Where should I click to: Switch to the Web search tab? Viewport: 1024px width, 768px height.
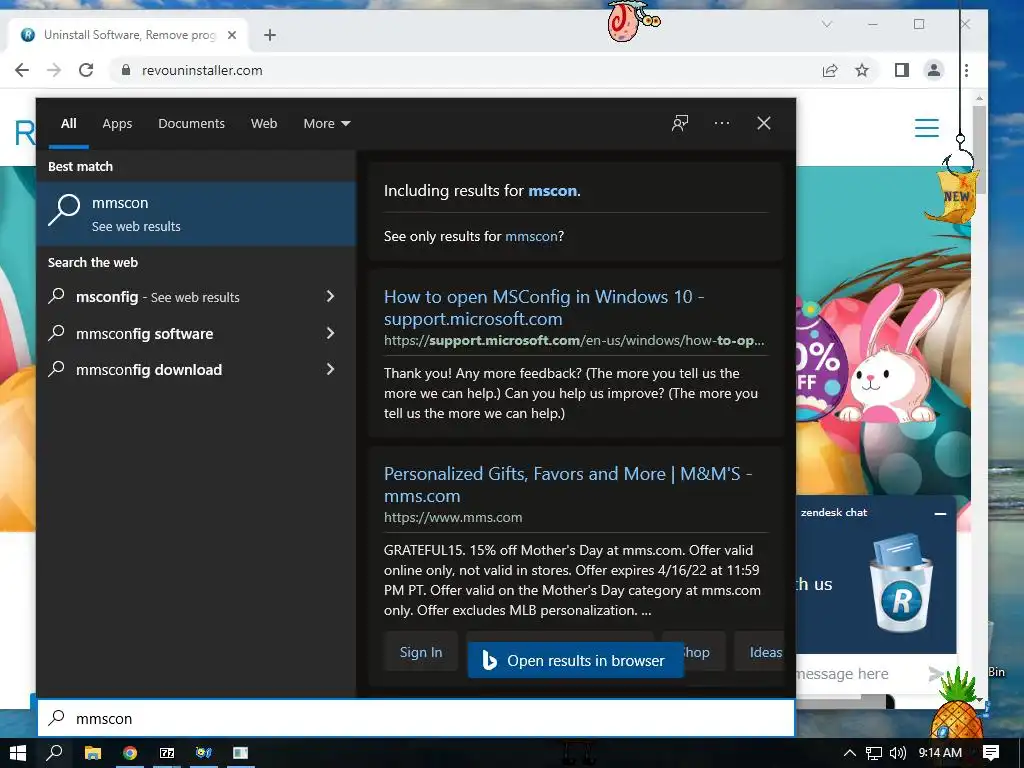(x=264, y=123)
